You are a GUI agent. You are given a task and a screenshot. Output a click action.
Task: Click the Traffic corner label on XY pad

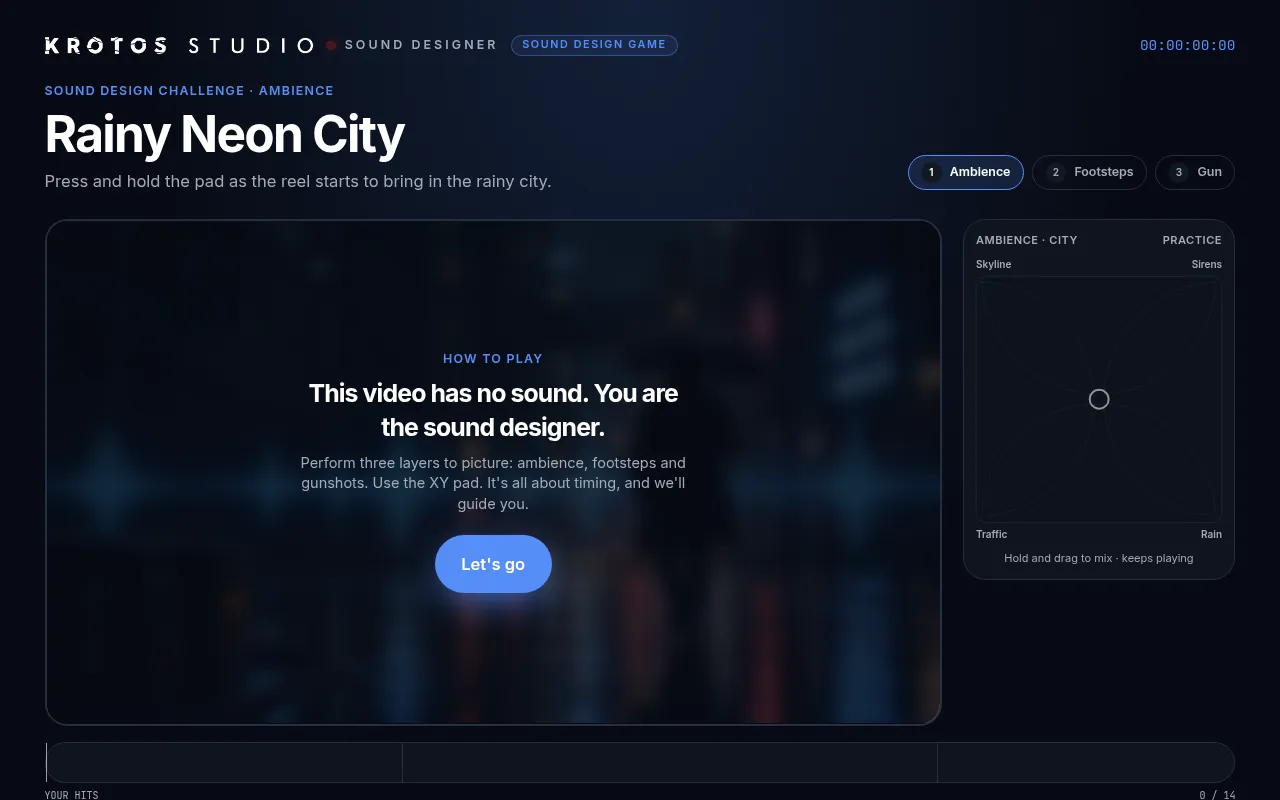coord(992,534)
